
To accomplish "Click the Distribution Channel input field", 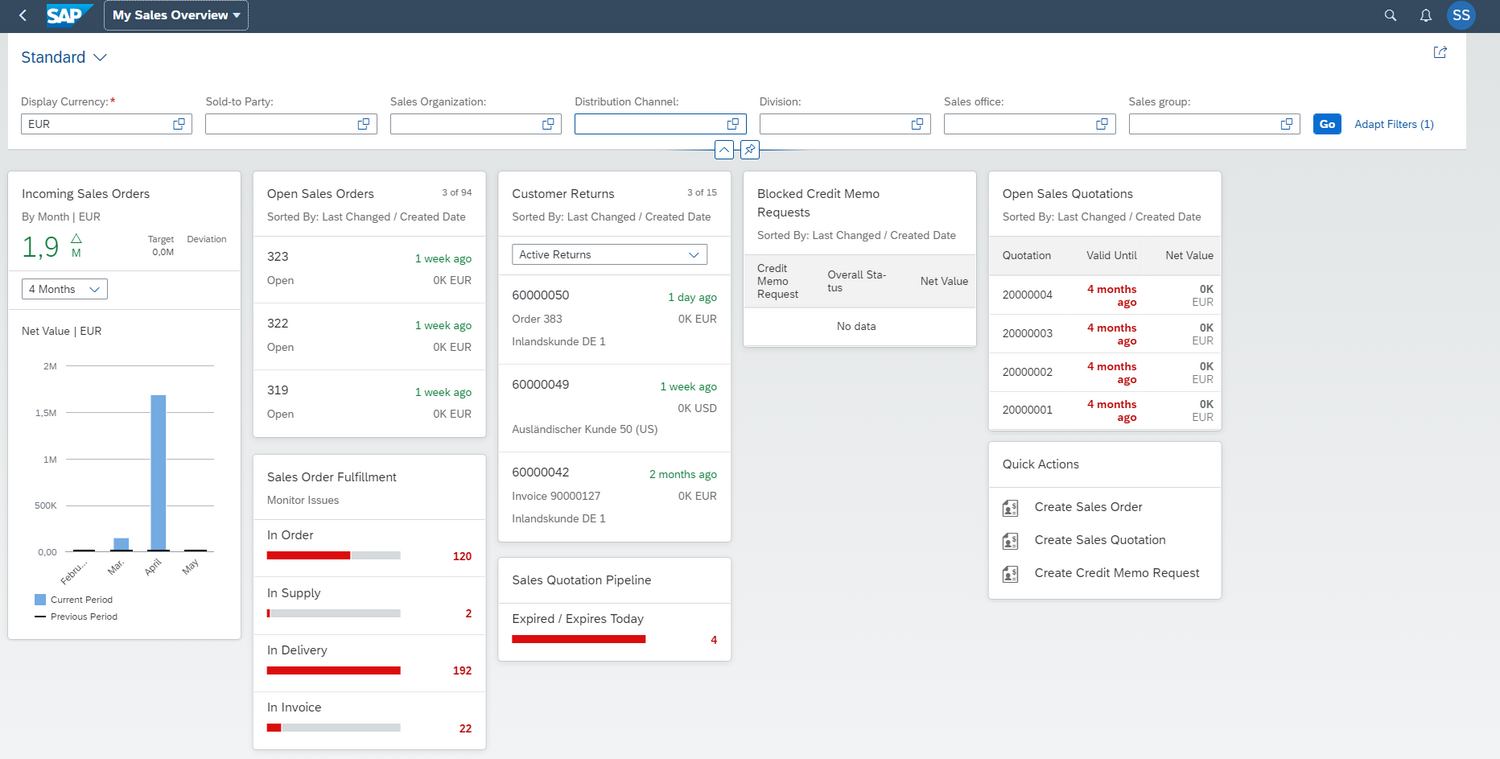I will (x=648, y=124).
